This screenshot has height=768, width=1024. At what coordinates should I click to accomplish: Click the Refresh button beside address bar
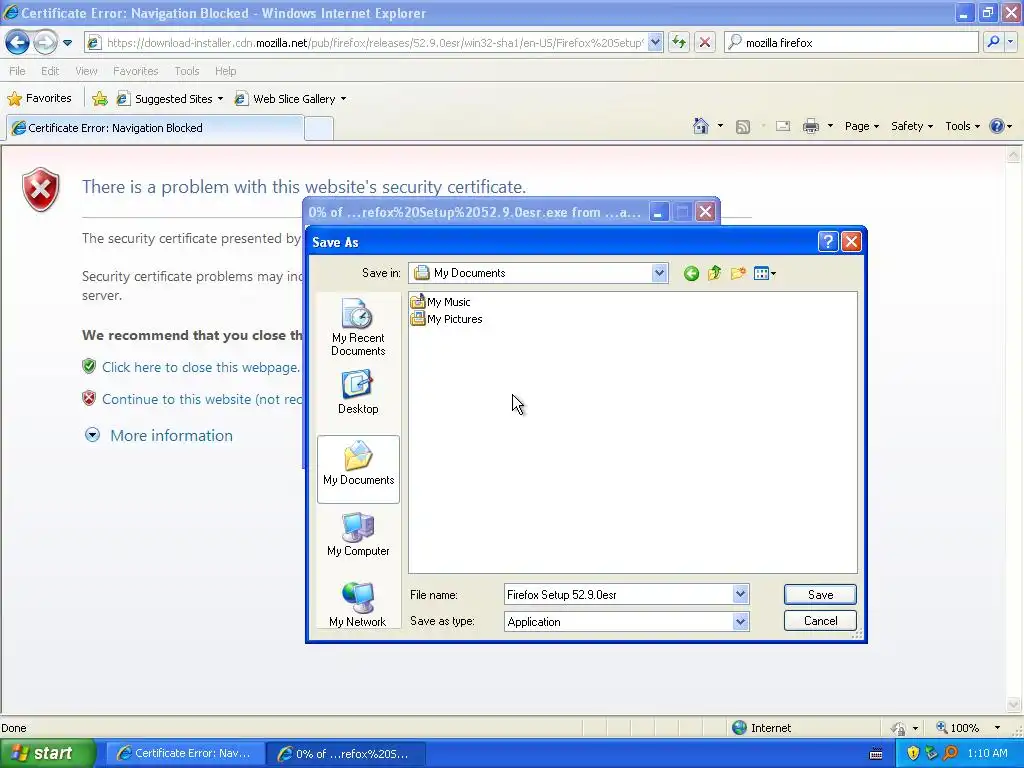tap(679, 42)
